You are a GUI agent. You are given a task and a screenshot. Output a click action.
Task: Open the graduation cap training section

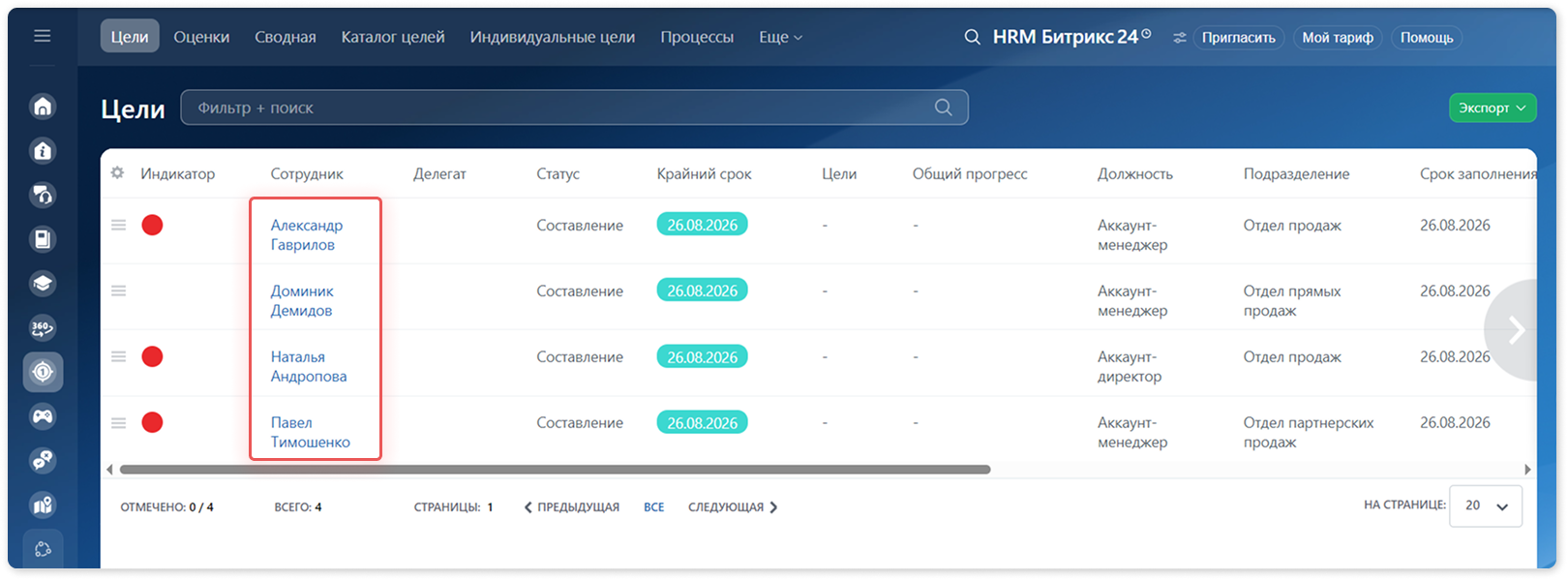pyautogui.click(x=43, y=284)
